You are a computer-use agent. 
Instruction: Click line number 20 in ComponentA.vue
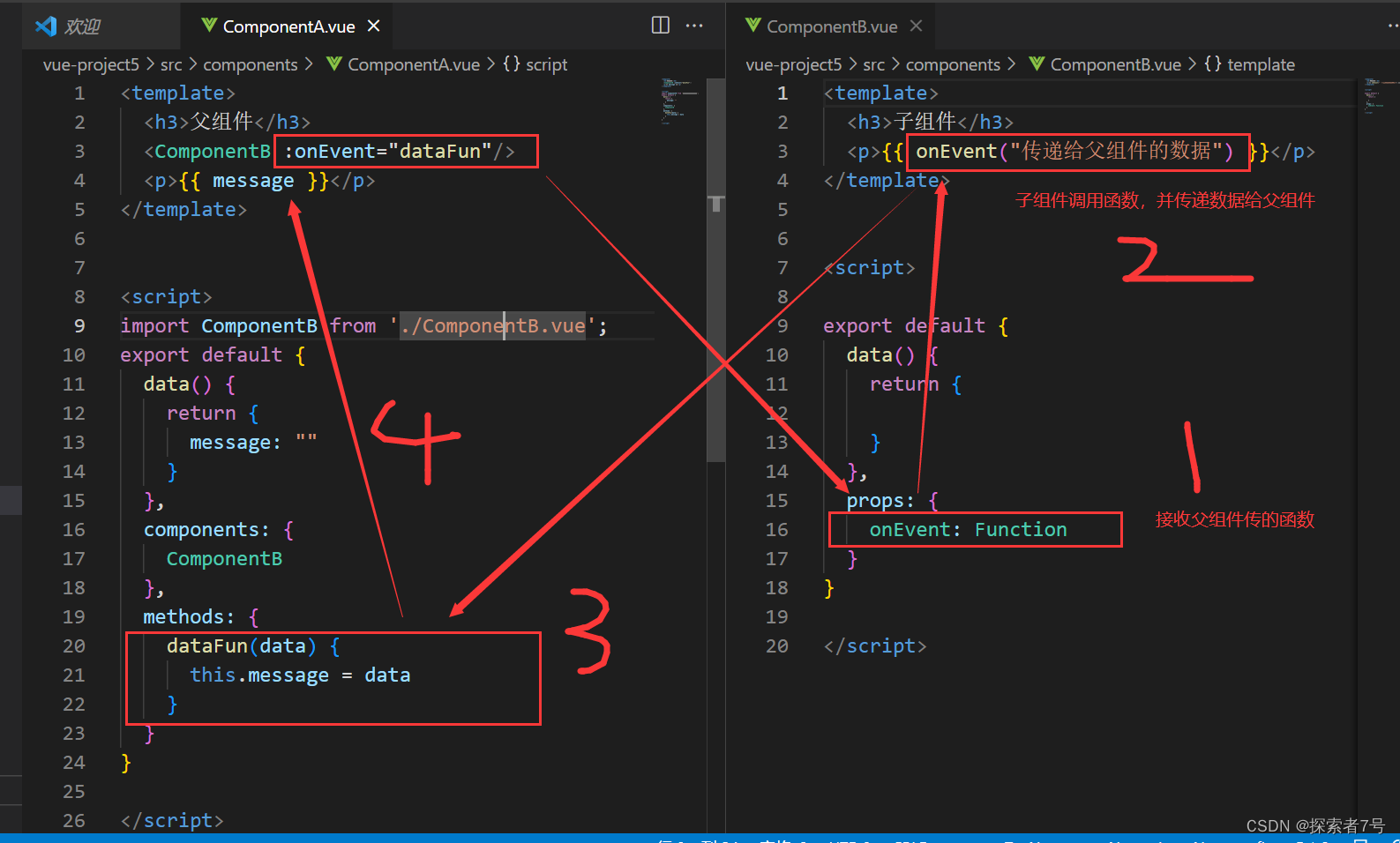pos(74,646)
